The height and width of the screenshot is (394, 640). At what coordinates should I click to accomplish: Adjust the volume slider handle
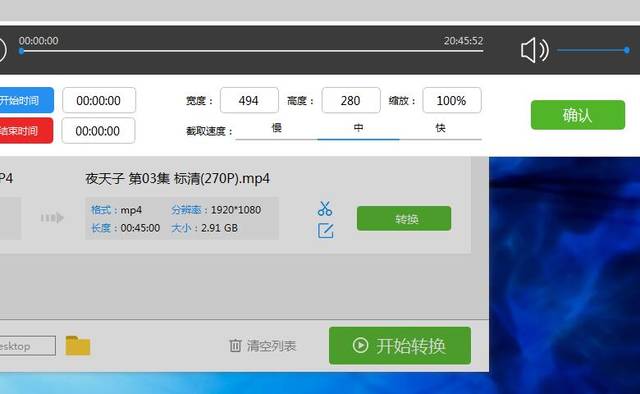[x=627, y=50]
